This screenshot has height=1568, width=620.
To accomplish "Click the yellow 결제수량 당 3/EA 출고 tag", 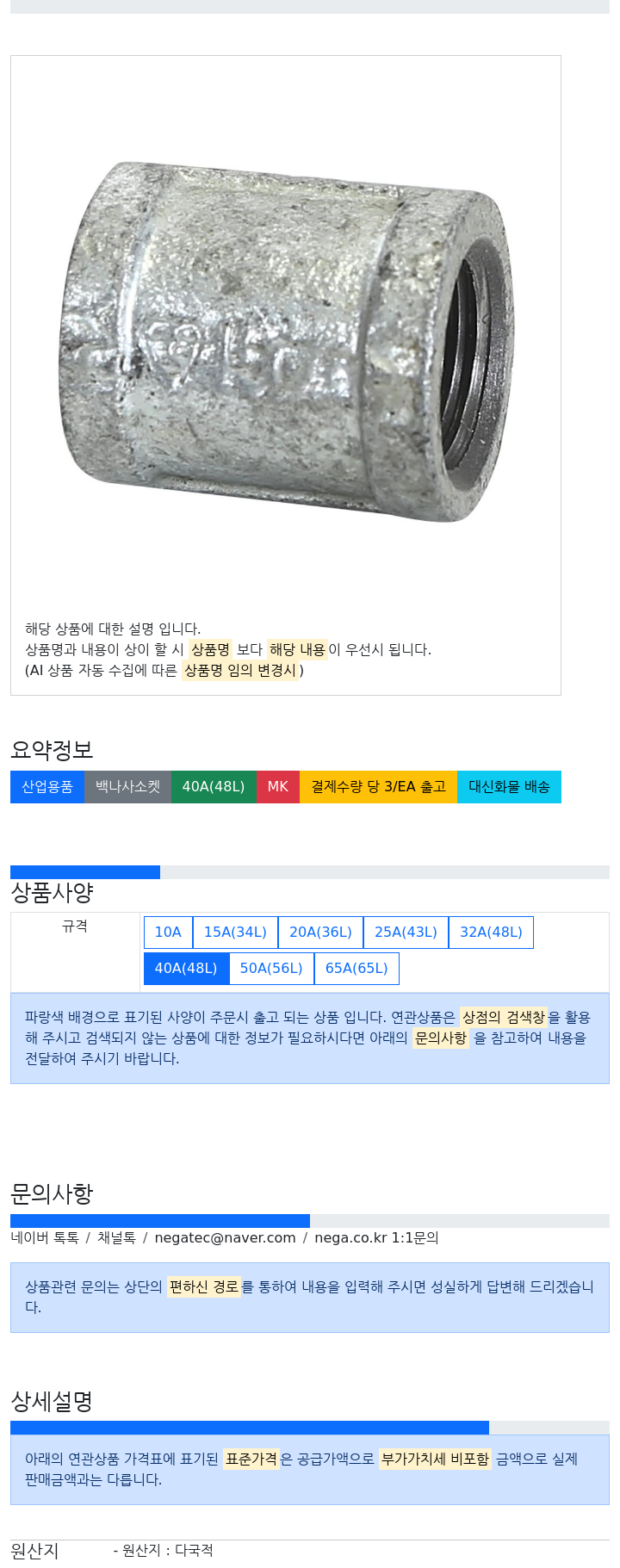I will tap(379, 787).
